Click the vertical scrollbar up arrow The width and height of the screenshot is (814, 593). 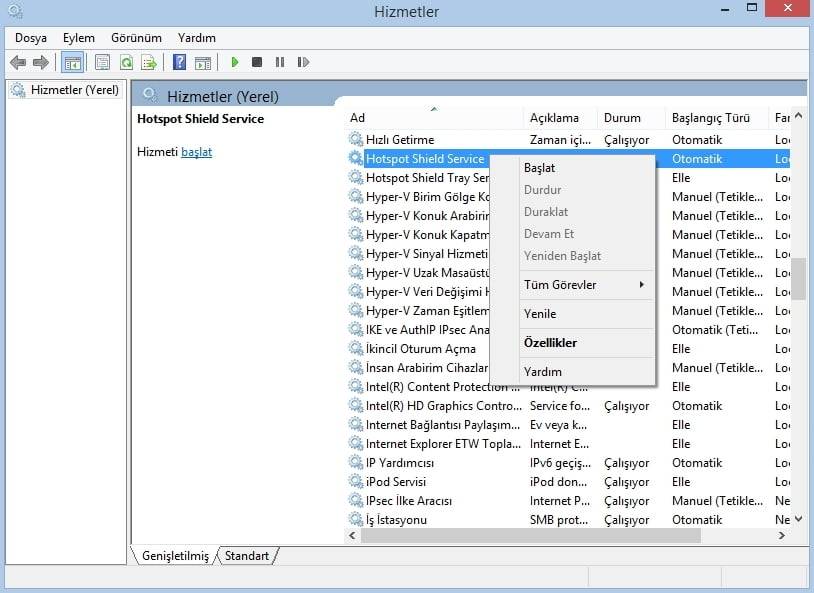[798, 116]
